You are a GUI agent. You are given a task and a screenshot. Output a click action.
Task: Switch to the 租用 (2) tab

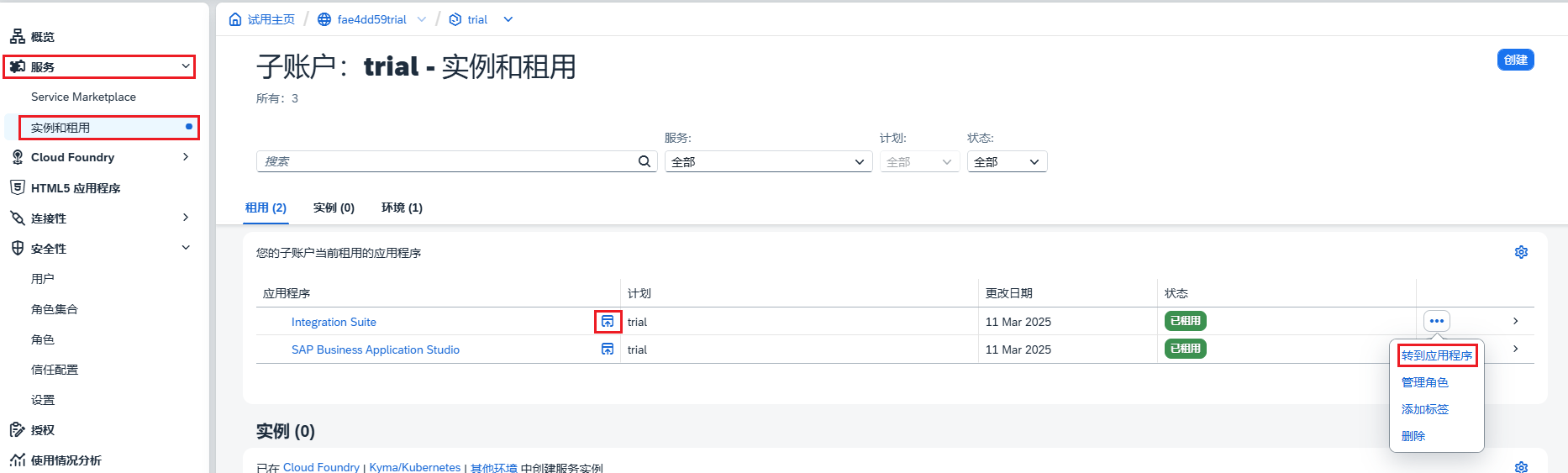pos(266,208)
